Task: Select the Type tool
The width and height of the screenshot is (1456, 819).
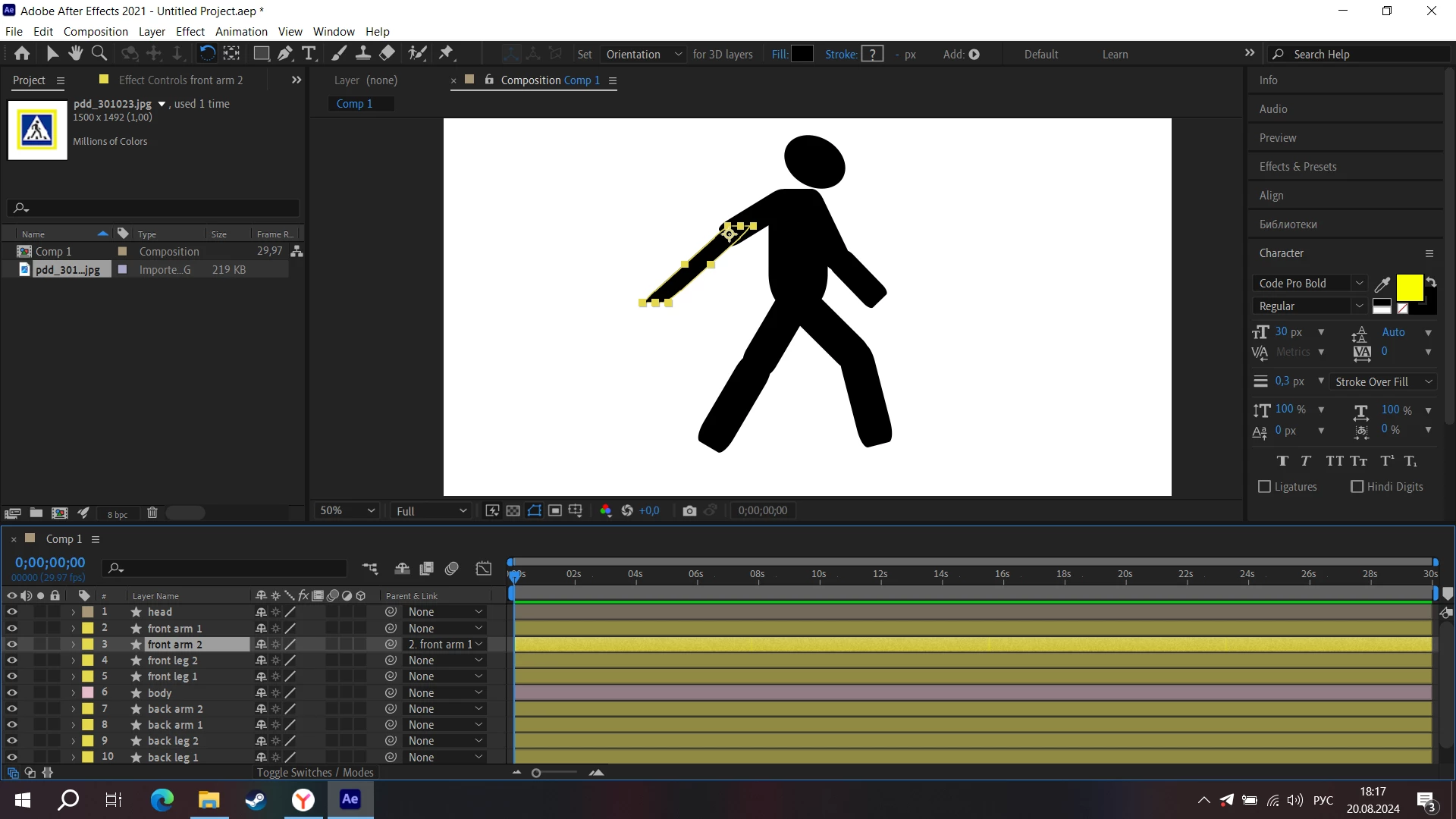Action: pos(309,54)
